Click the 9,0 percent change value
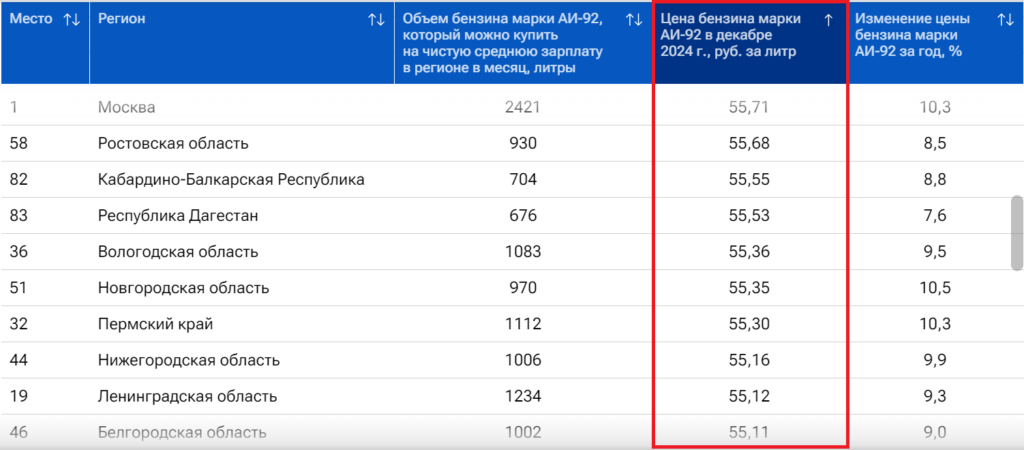Screen dimensions: 1024x450 [x=935, y=432]
